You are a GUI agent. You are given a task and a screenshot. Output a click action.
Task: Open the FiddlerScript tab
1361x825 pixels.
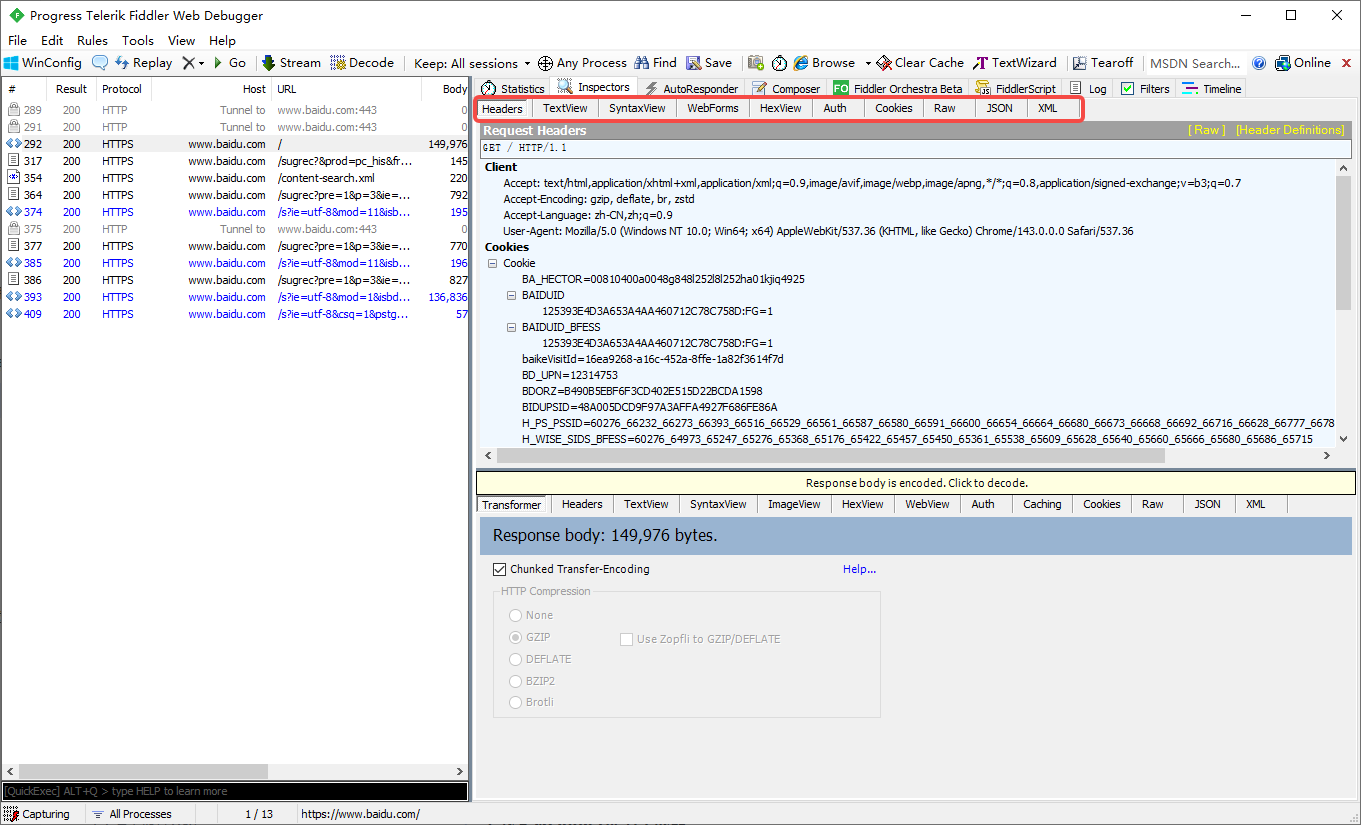[1016, 88]
